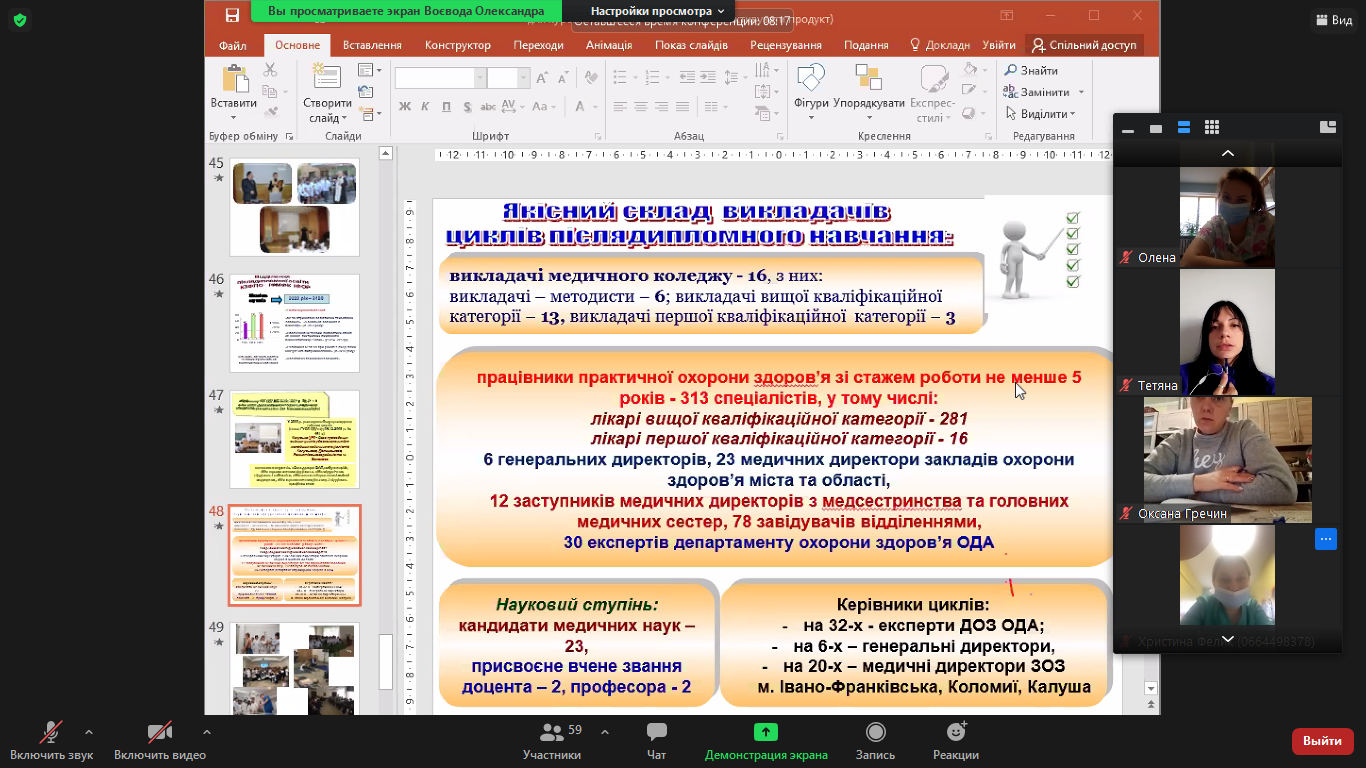This screenshot has height=768, width=1366.
Task: Start recording with the Запись button
Action: [875, 733]
